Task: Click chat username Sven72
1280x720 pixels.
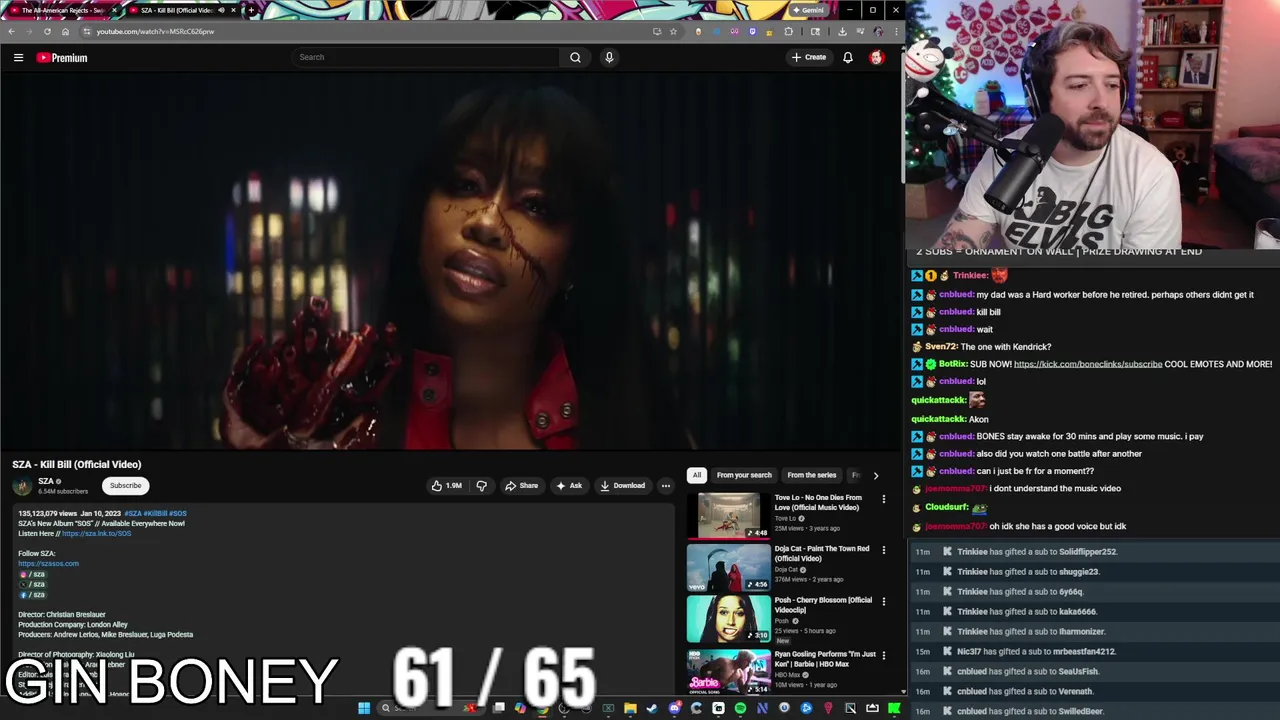Action: (941, 347)
